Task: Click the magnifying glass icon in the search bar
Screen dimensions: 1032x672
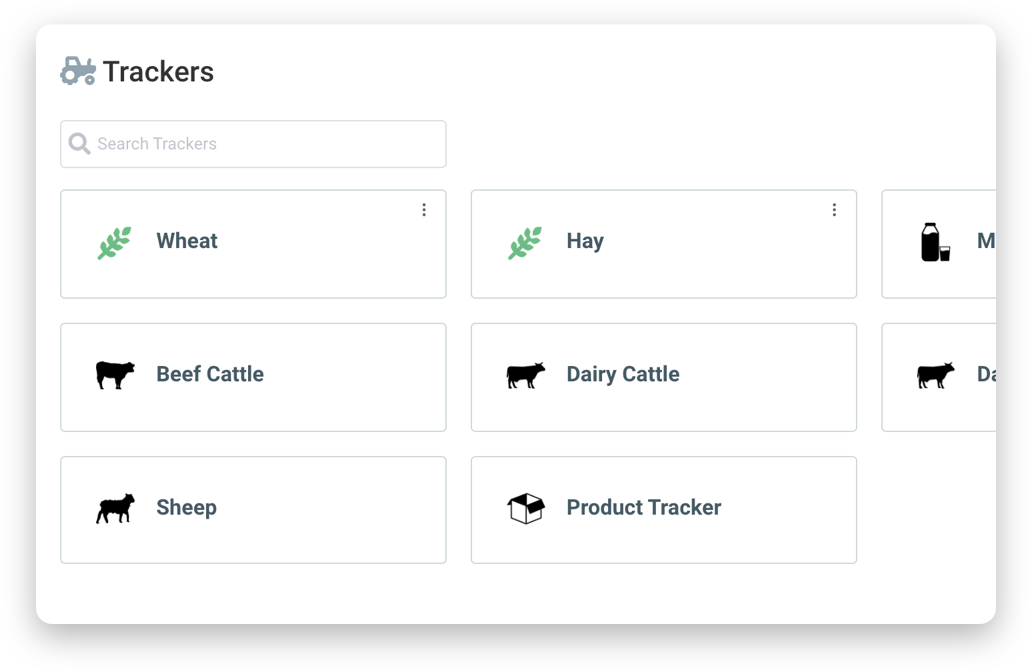Action: [79, 143]
